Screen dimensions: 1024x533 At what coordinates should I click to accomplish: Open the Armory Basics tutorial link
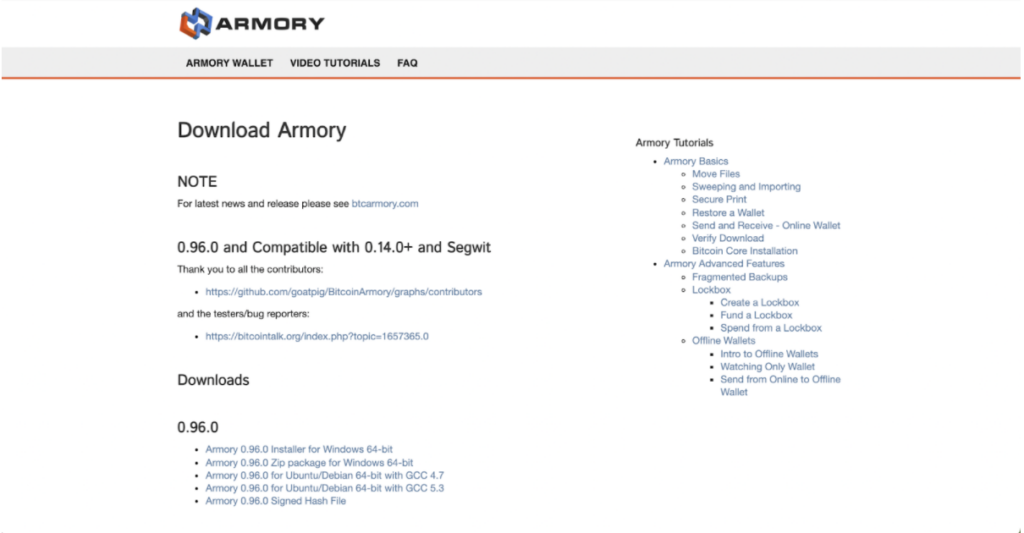[x=696, y=161]
